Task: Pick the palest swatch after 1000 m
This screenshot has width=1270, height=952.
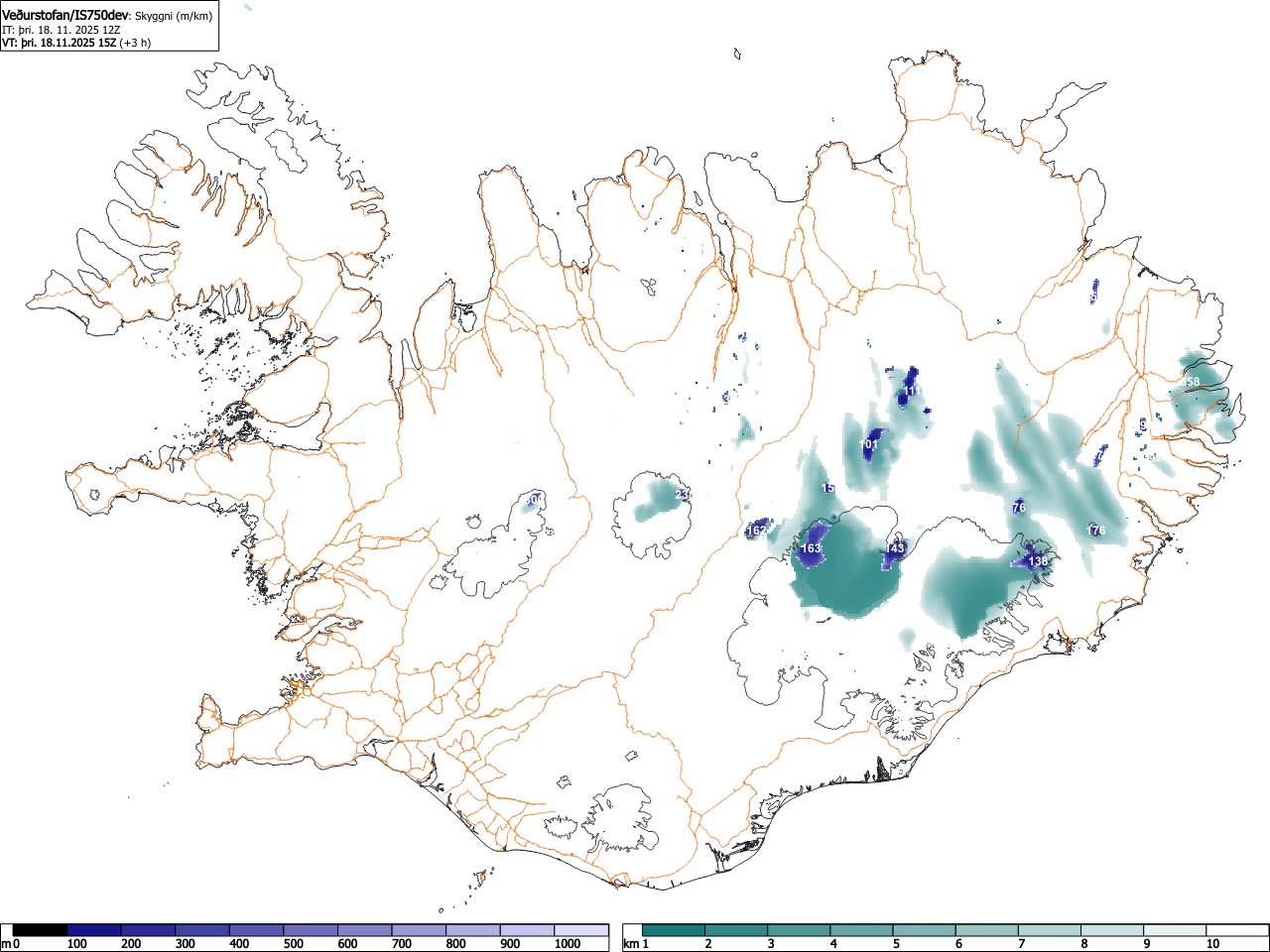Action: [x=581, y=930]
